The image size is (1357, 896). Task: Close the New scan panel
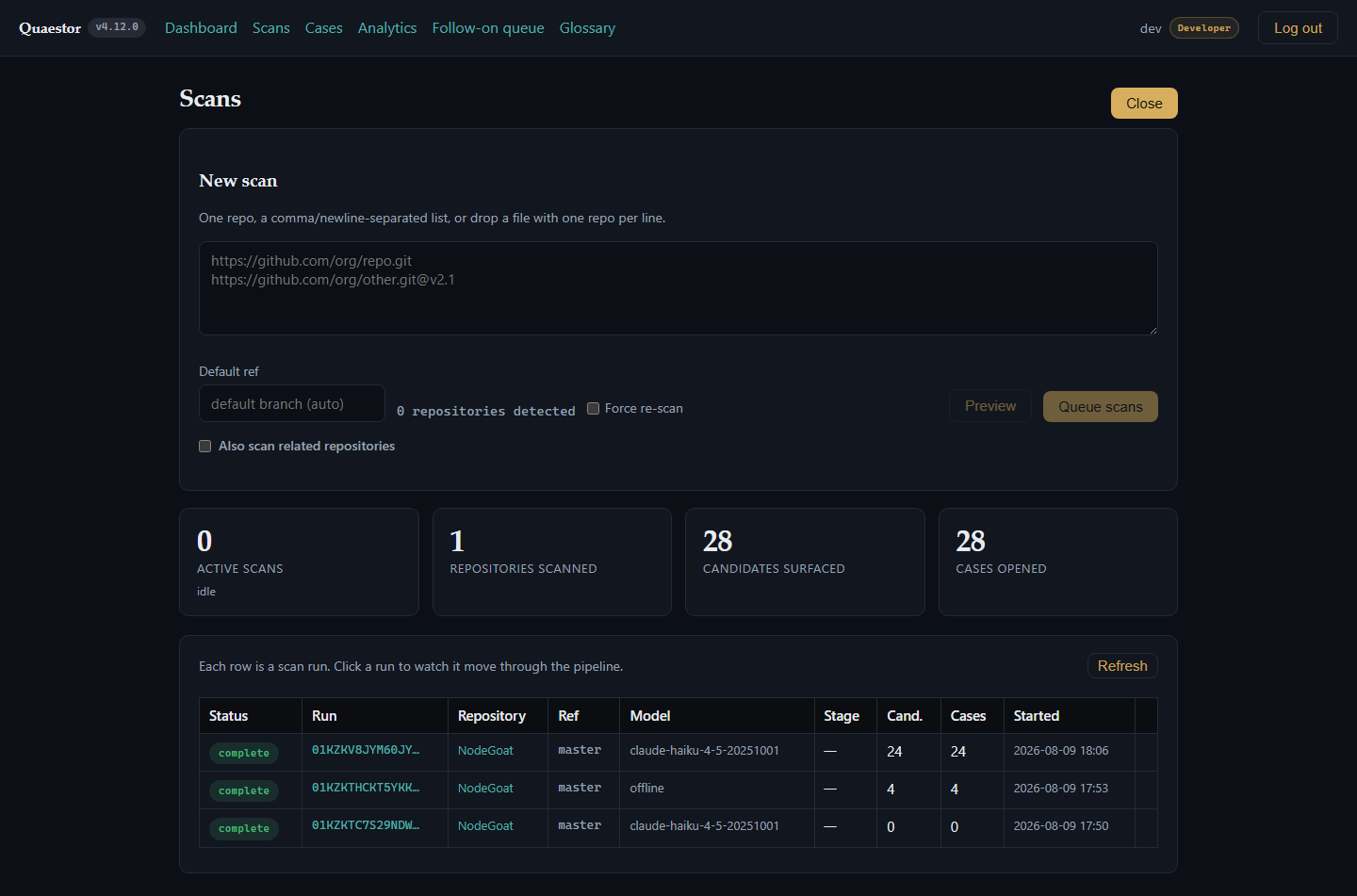[x=1144, y=104]
